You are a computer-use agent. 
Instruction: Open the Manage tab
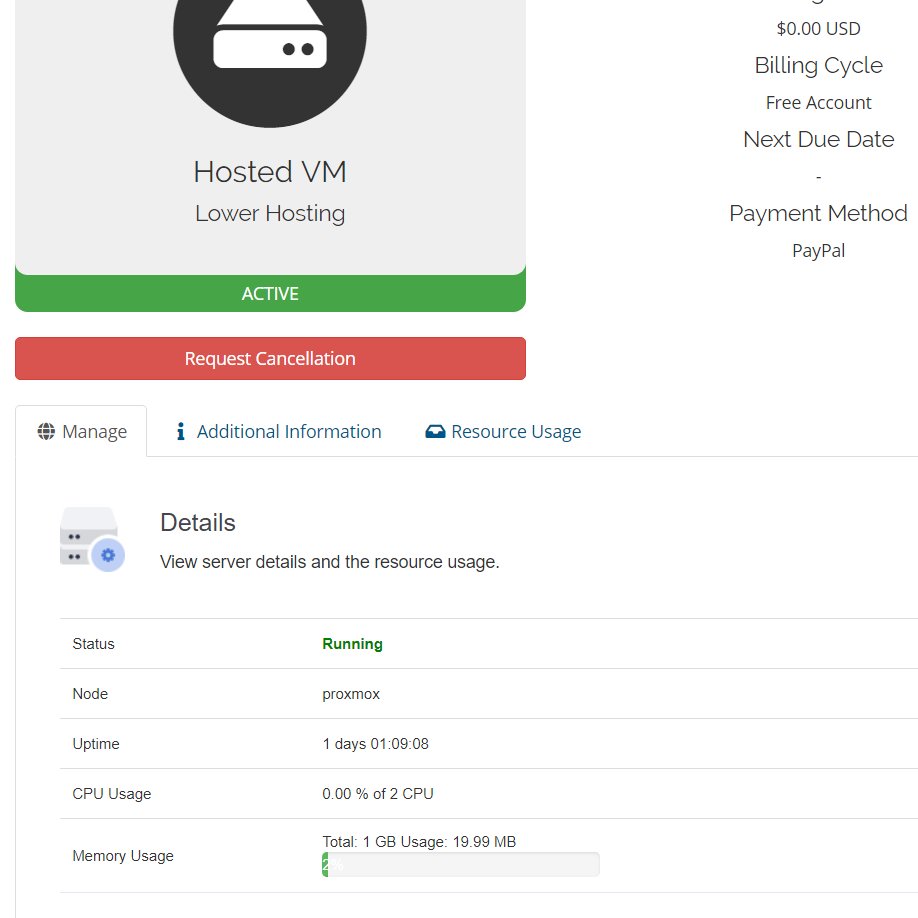81,431
